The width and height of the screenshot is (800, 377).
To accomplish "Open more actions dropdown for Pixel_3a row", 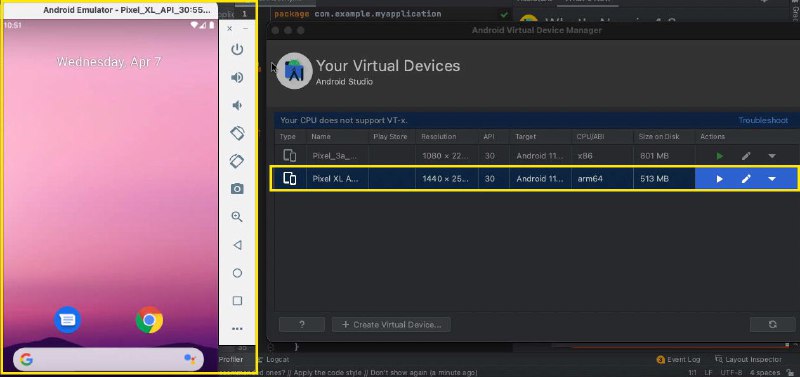I will point(772,156).
